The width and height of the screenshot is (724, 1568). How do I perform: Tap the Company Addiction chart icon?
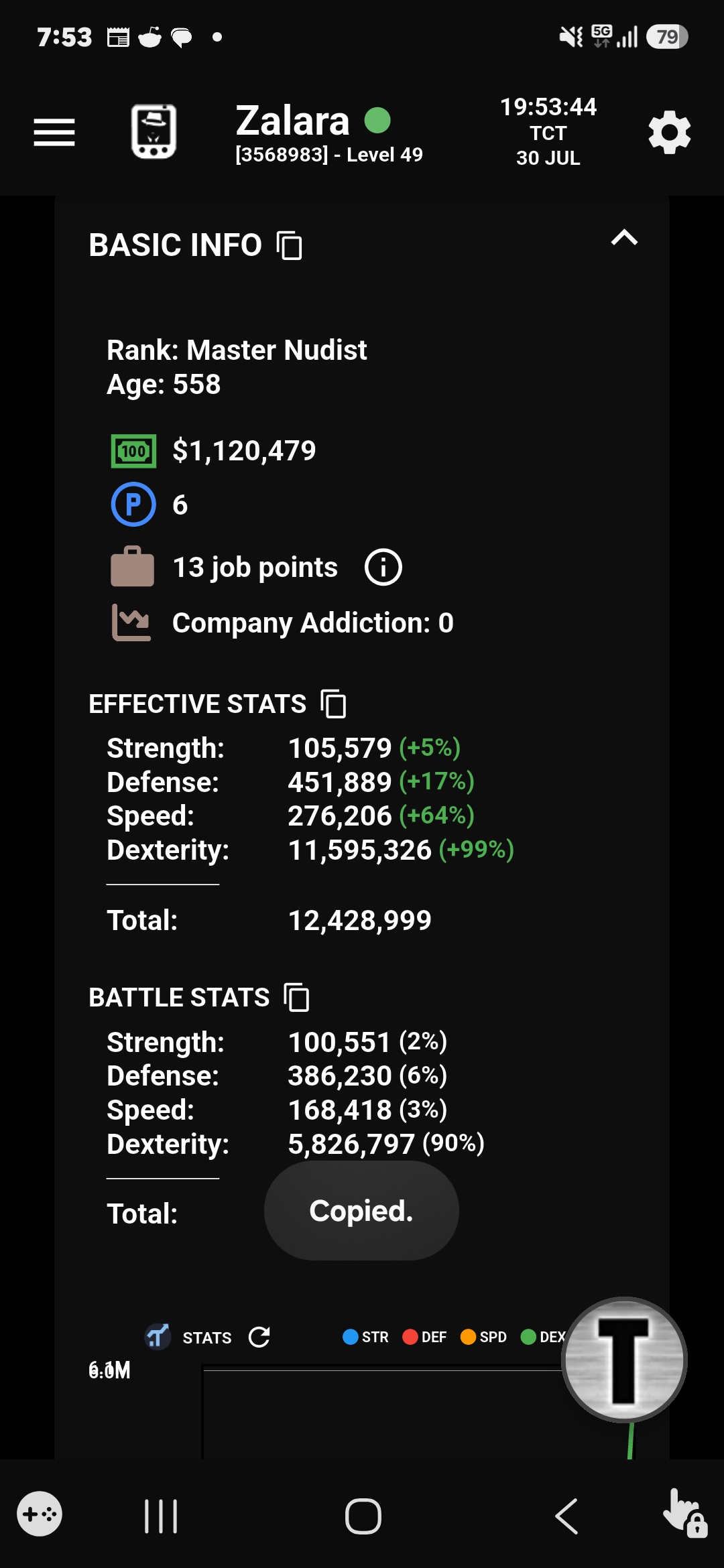pos(131,623)
